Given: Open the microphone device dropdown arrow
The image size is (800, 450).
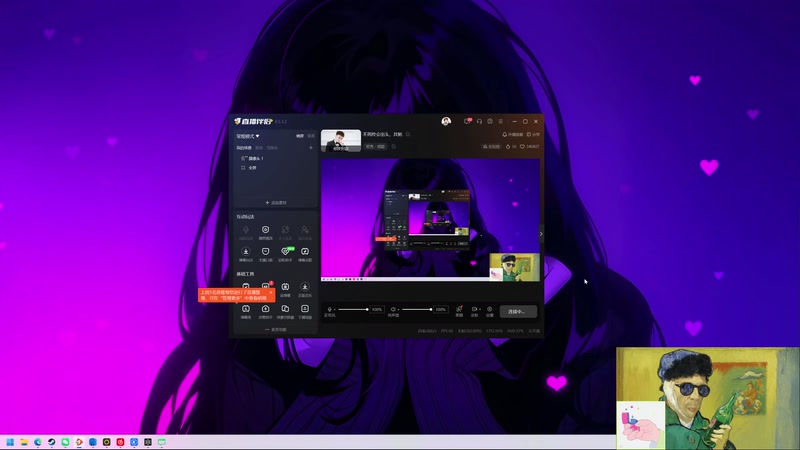Looking at the screenshot, I should [335, 310].
